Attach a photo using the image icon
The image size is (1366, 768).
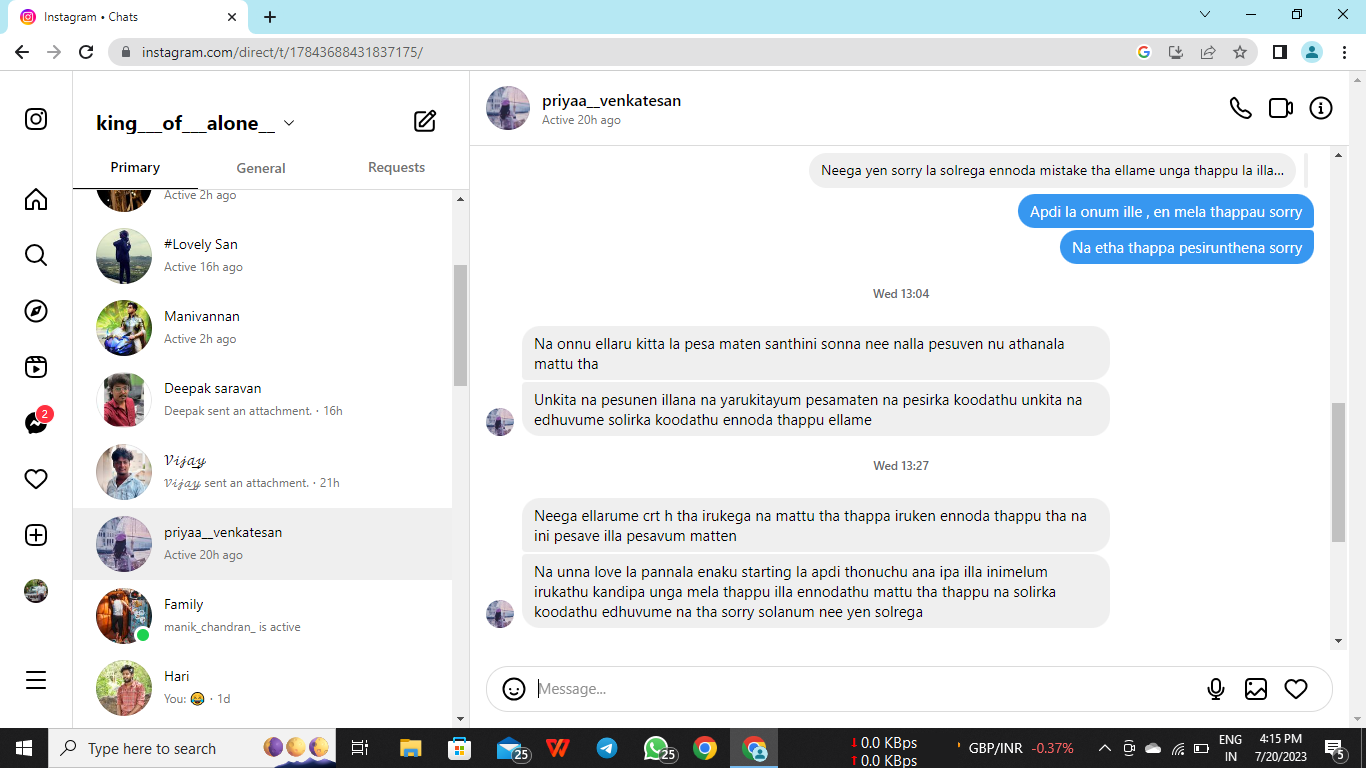(x=1256, y=689)
